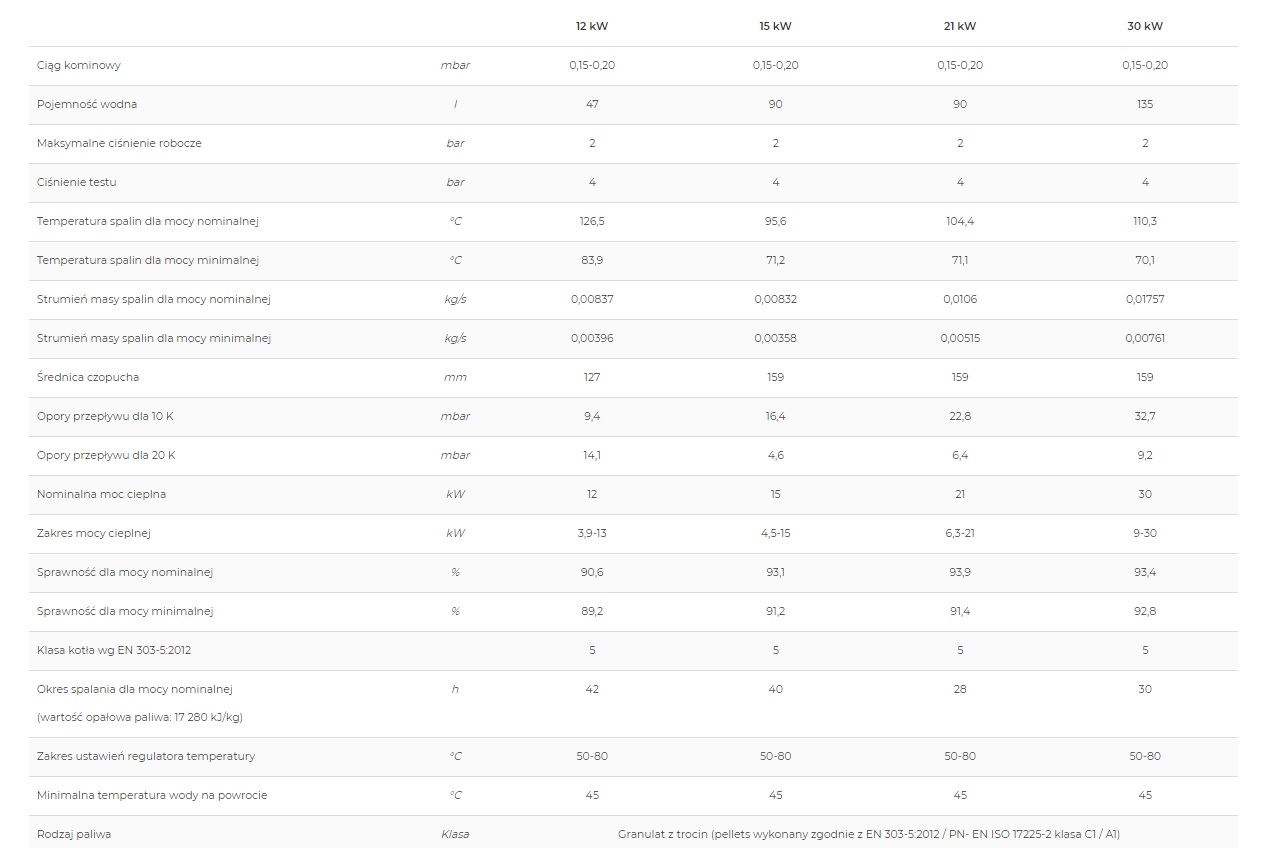Select the 0,01757 mass flow value
The height and width of the screenshot is (848, 1275).
(x=1145, y=299)
